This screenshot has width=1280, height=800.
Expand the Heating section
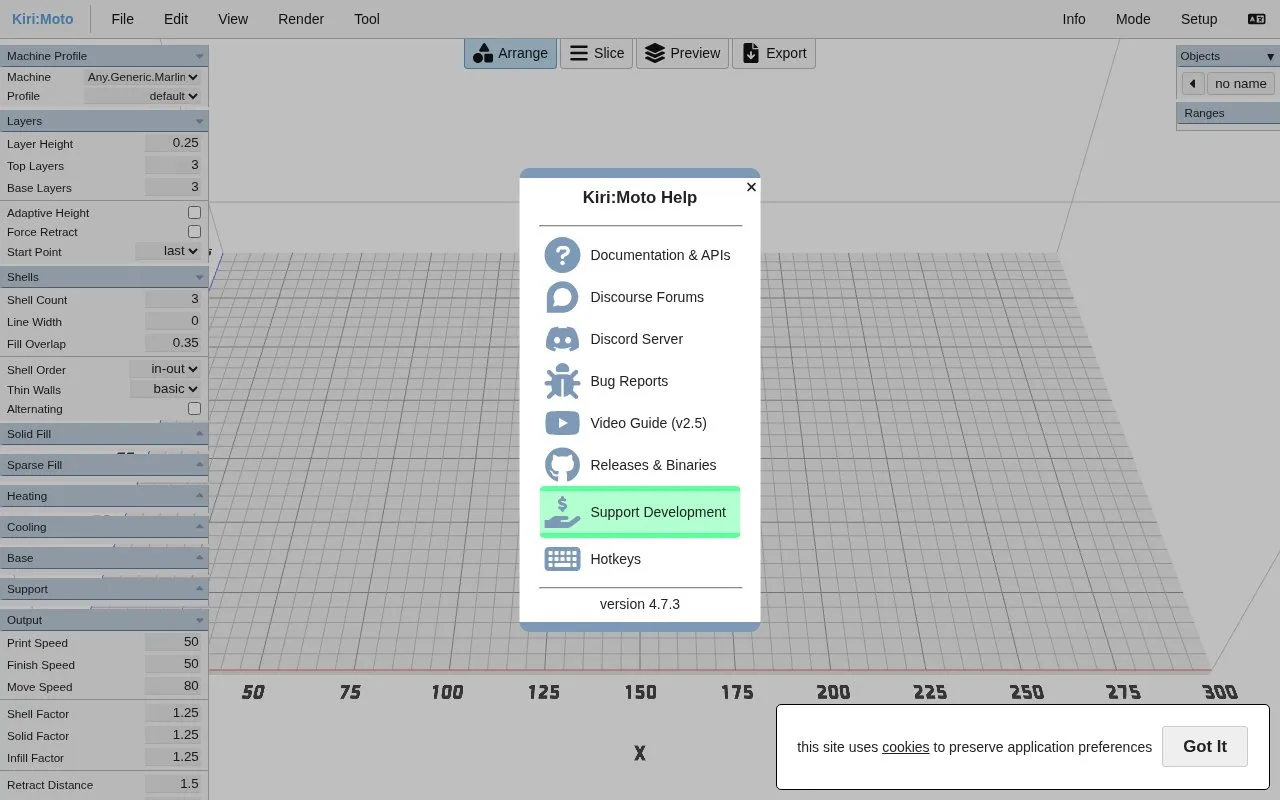coord(104,496)
